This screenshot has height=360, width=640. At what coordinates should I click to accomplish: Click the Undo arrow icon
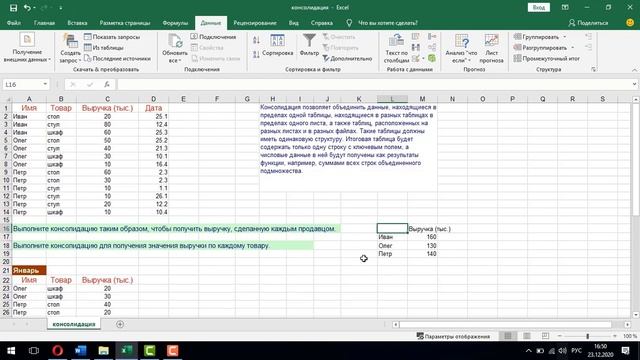[x=27, y=8]
